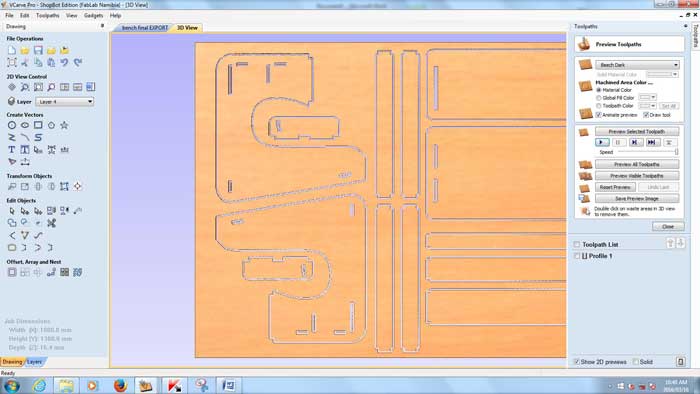Click Preview Selected Toolpath button
Viewport: 700px width, 394px height.
point(637,132)
